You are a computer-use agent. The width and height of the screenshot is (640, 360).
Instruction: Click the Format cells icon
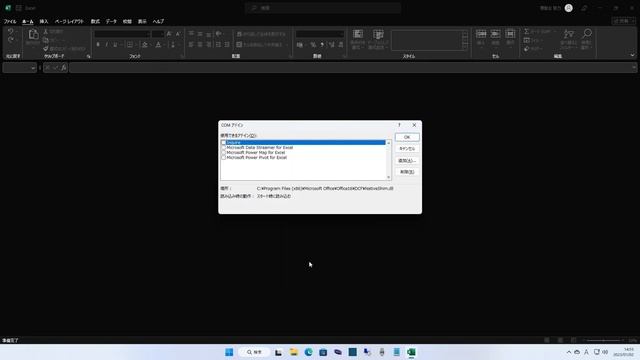(510, 34)
